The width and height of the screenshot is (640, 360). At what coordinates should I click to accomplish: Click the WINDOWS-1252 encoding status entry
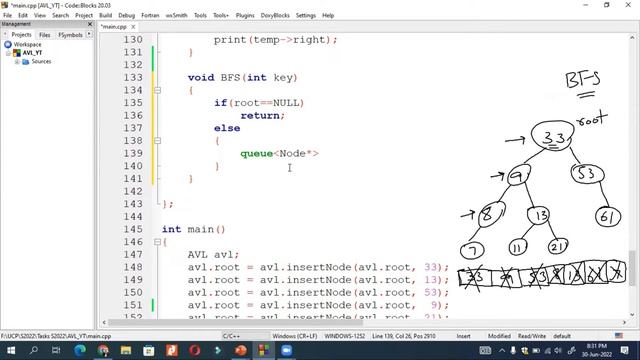click(x=344, y=336)
